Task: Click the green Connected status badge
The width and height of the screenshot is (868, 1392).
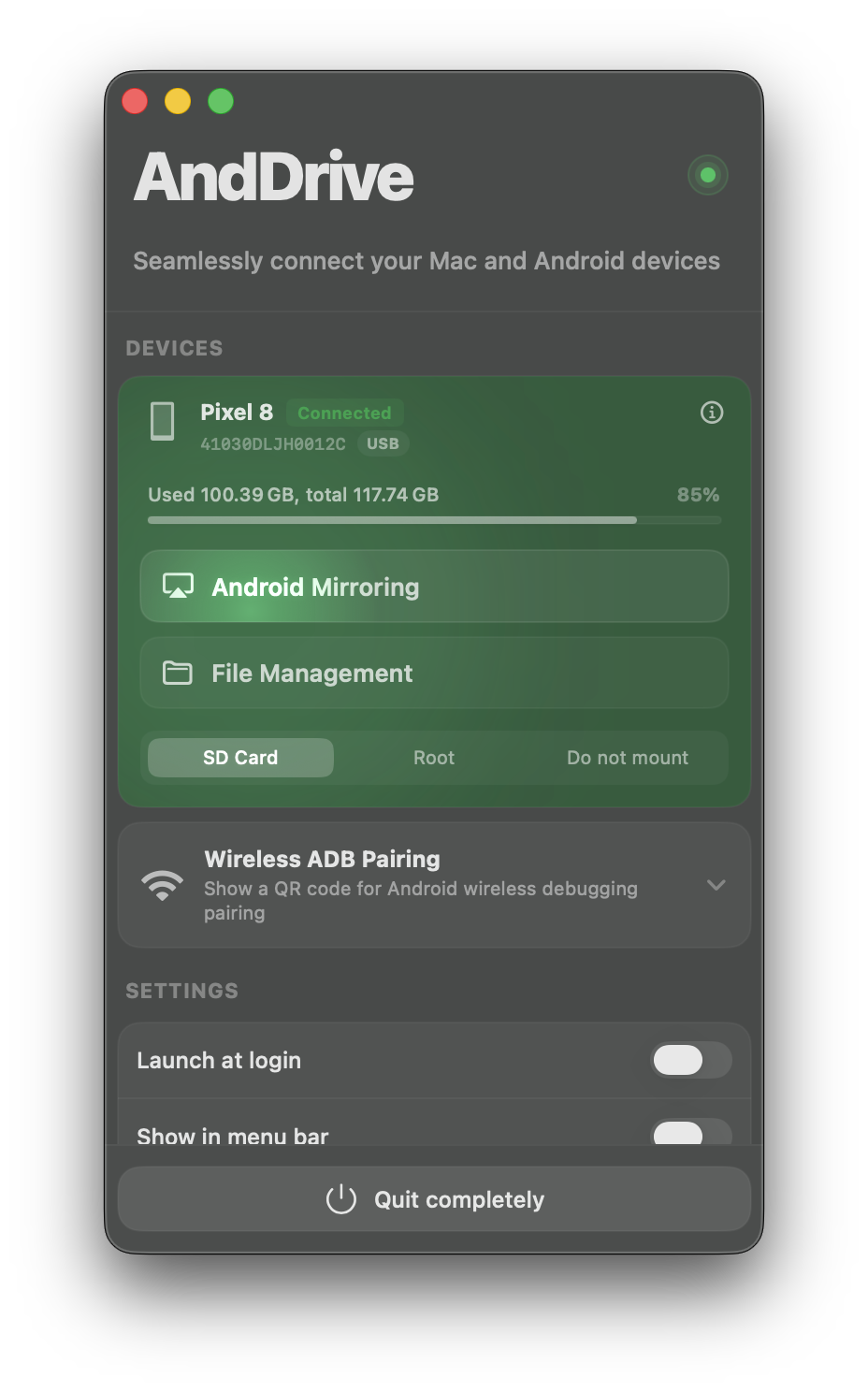Action: coord(344,413)
